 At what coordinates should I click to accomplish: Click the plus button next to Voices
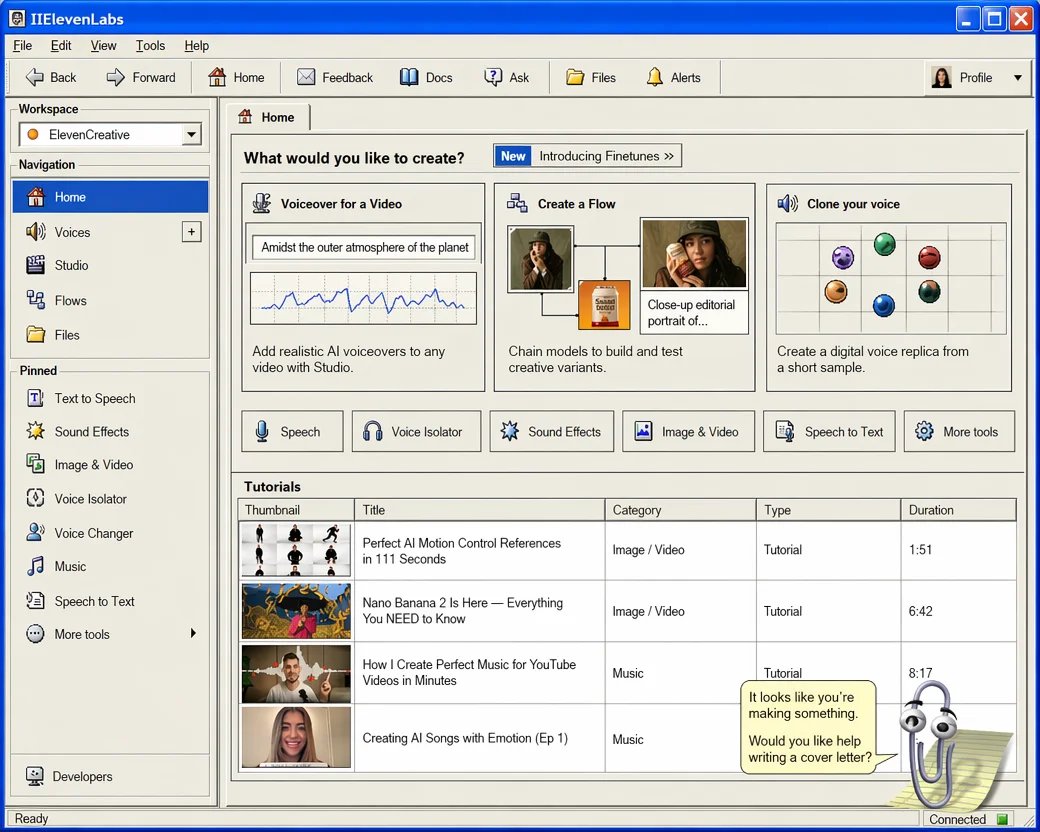192,232
